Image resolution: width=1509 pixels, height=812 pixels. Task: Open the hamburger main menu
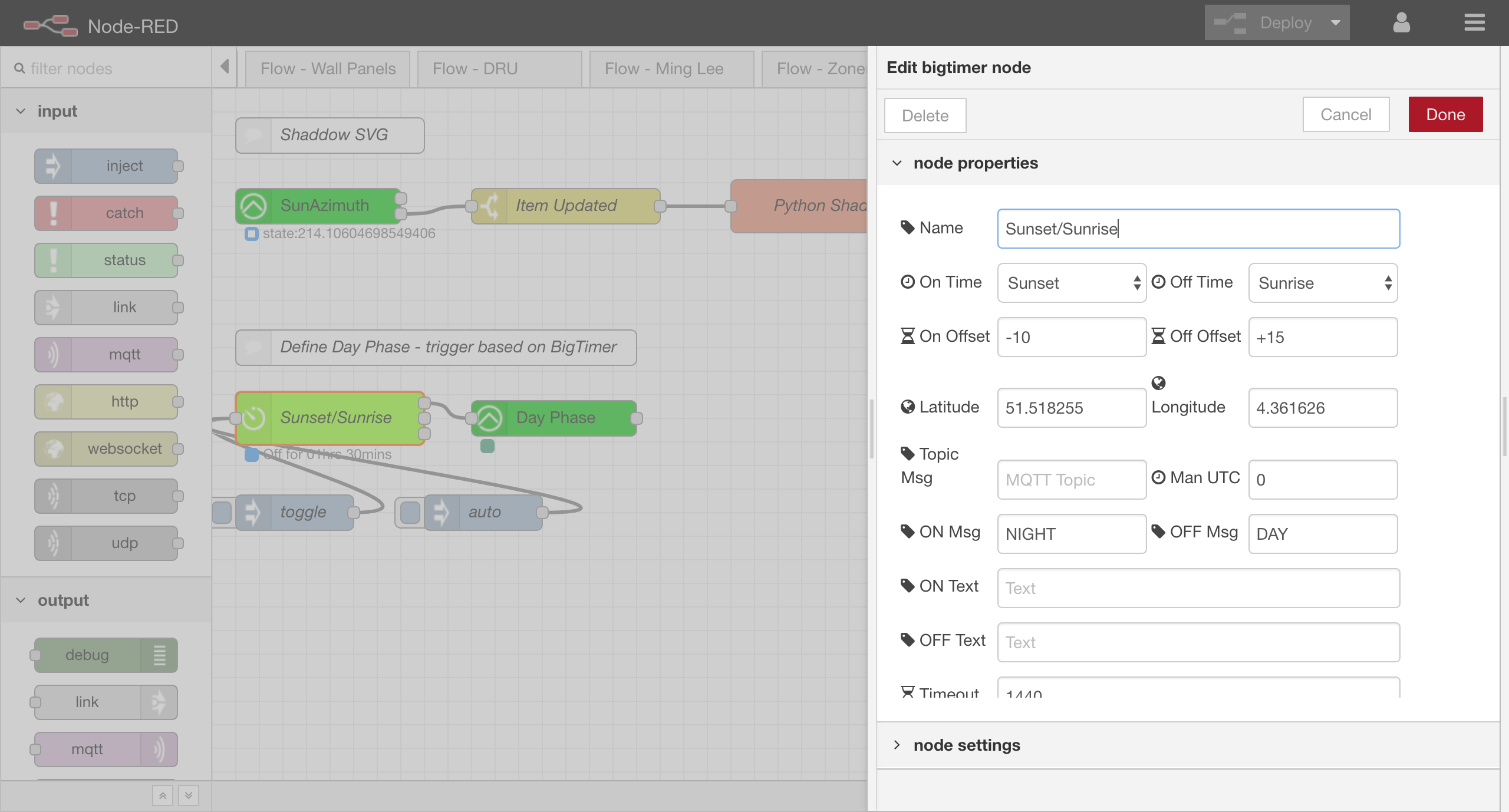tap(1474, 23)
